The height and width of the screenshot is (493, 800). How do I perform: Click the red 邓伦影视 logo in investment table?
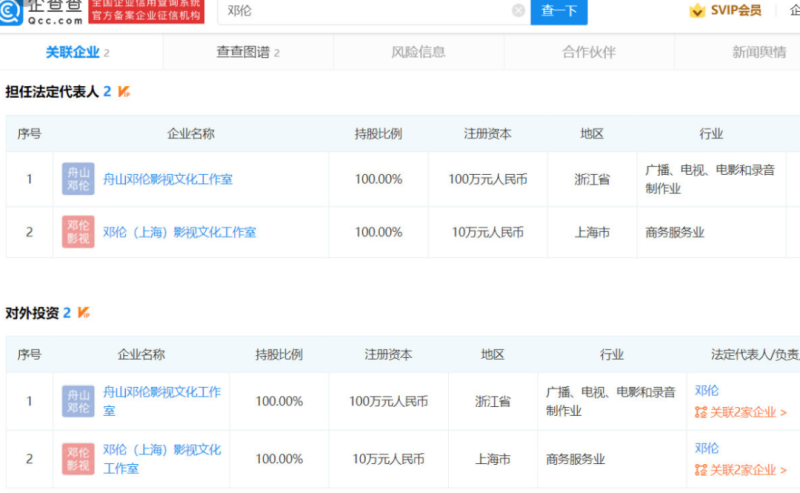(78, 459)
